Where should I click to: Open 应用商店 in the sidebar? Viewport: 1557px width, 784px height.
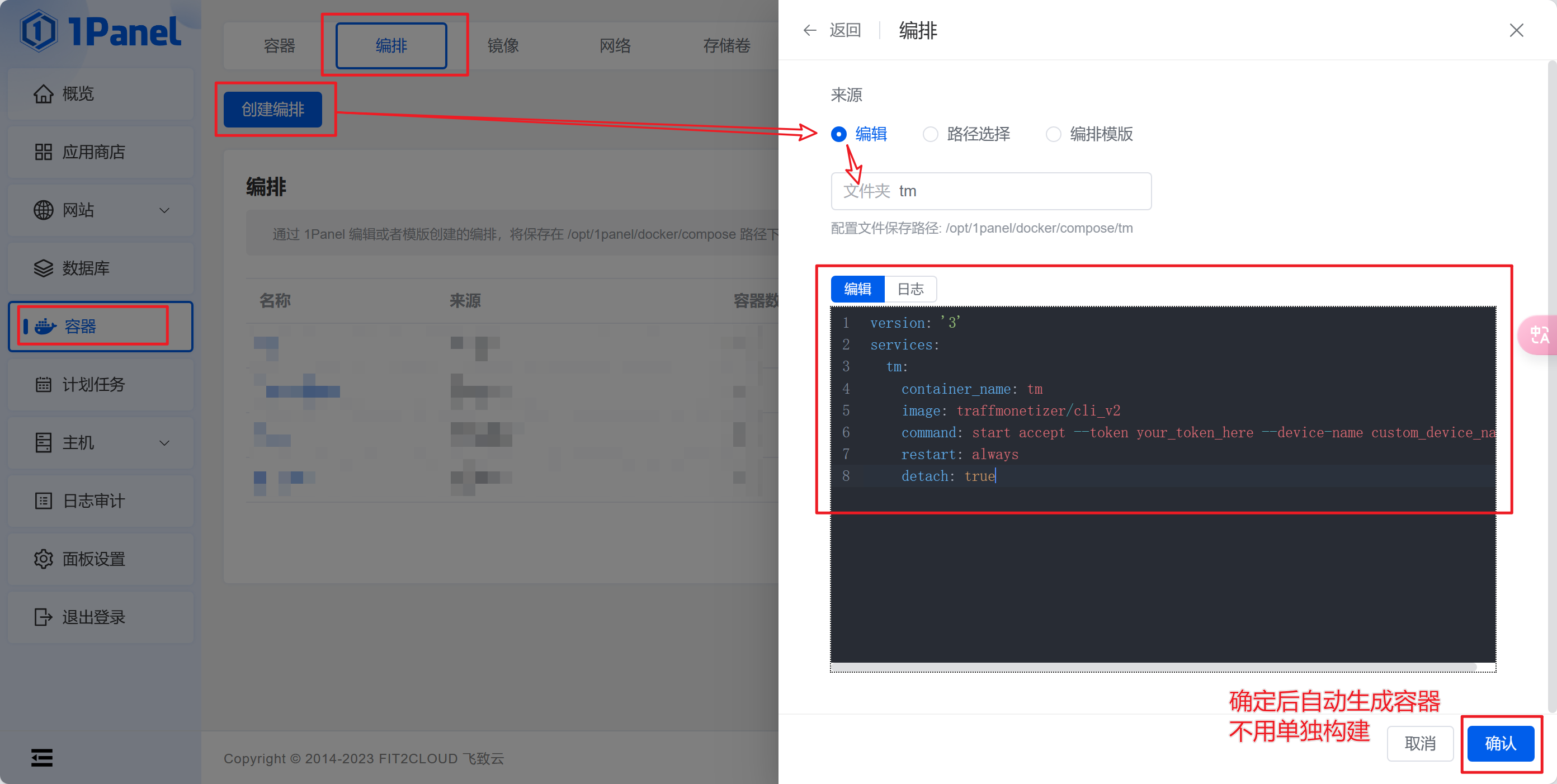[100, 152]
